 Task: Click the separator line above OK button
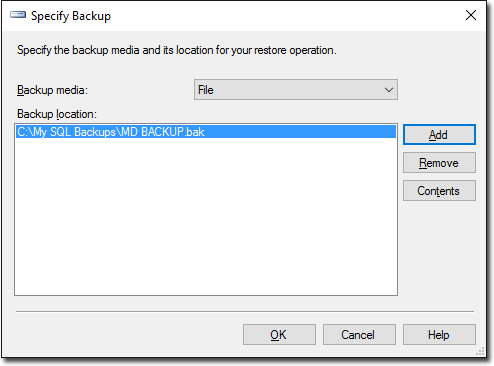(245, 312)
